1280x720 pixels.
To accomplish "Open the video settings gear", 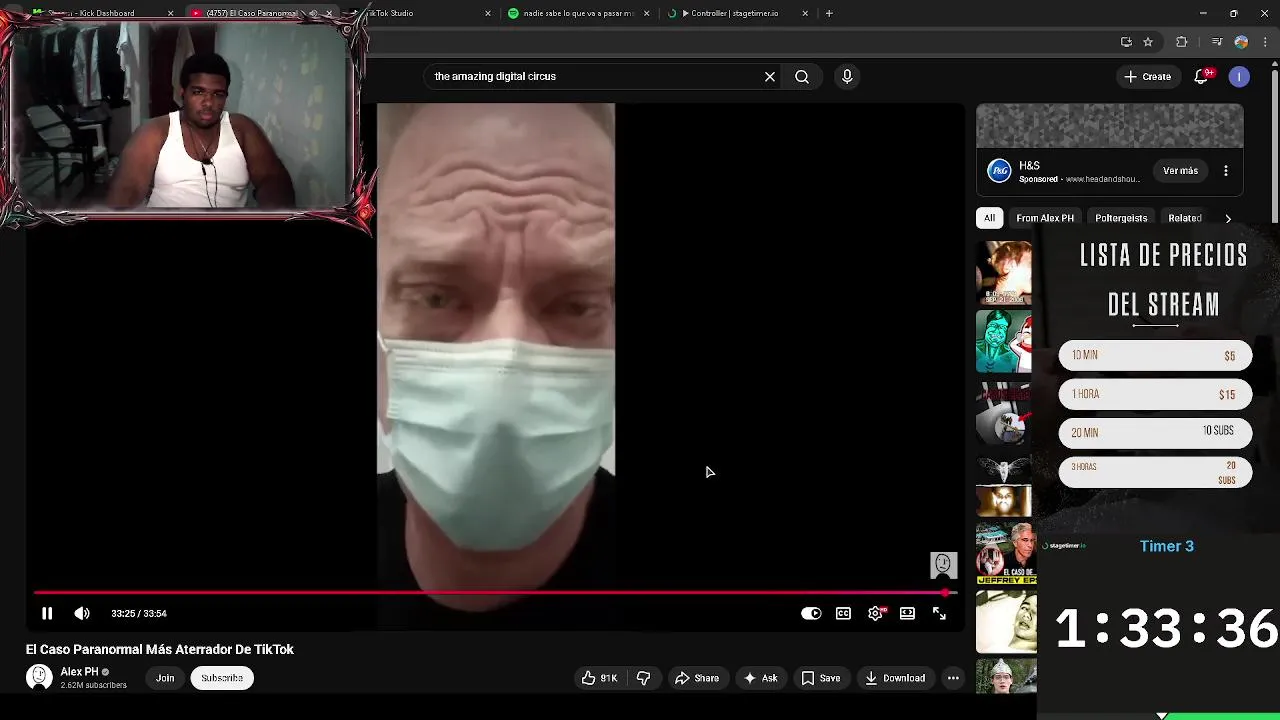I will [x=875, y=613].
